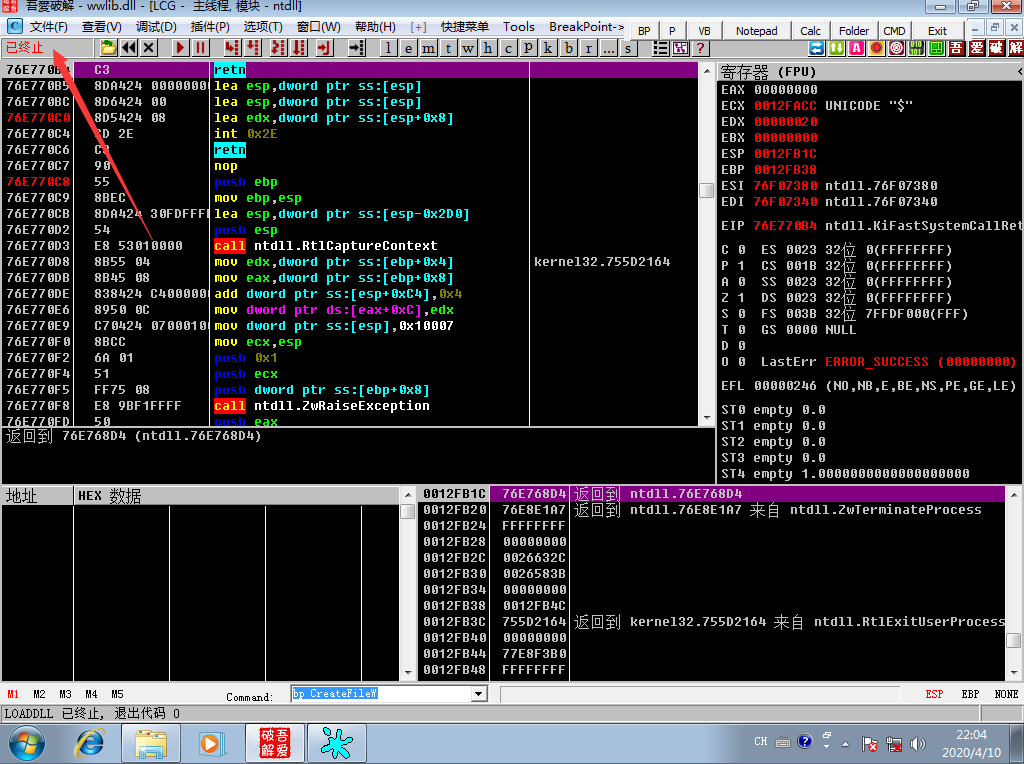
Task: Click the Execute till return icon
Action: tap(324, 48)
